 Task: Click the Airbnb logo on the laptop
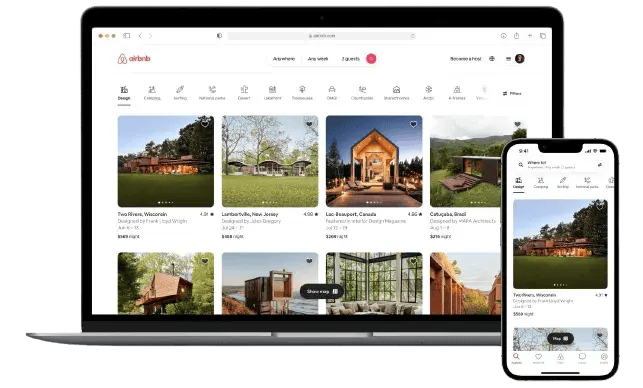click(134, 59)
